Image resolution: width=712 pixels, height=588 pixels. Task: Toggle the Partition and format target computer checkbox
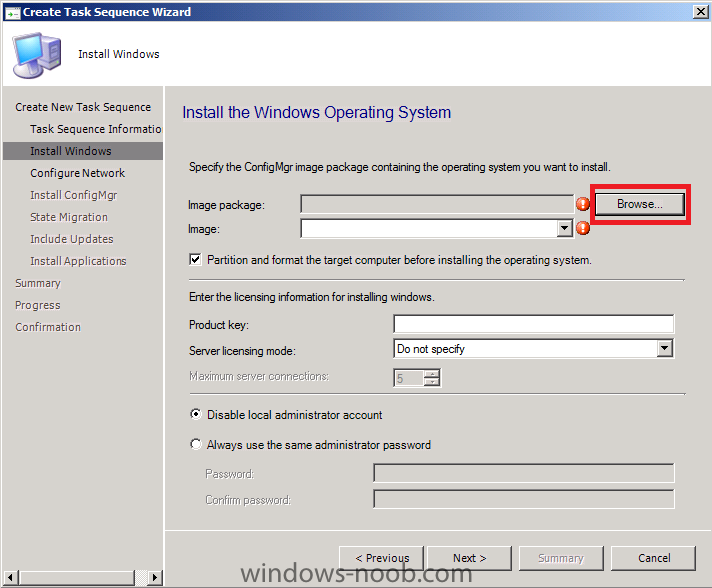[195, 260]
